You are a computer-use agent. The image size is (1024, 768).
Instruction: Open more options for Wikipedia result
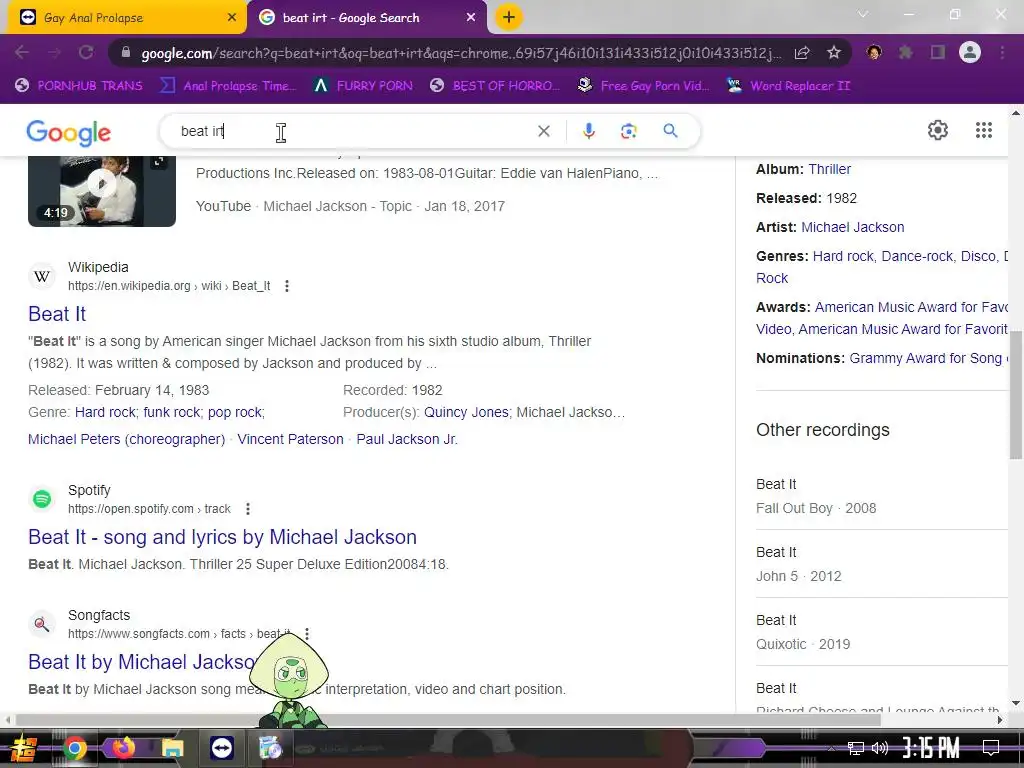point(287,286)
